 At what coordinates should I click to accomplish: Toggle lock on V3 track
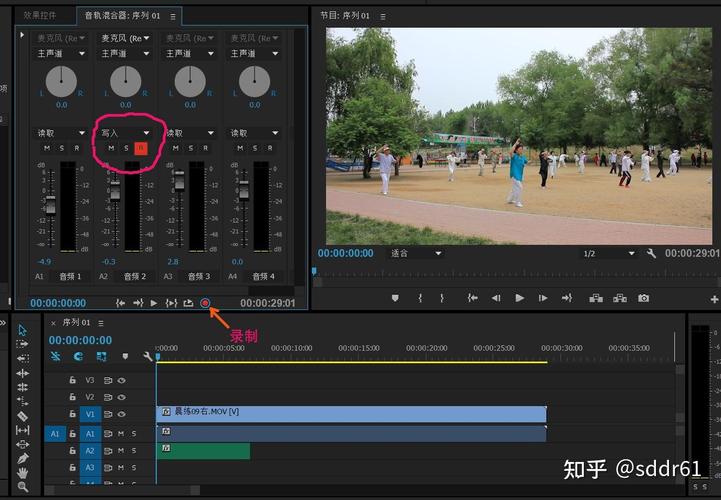coord(72,380)
